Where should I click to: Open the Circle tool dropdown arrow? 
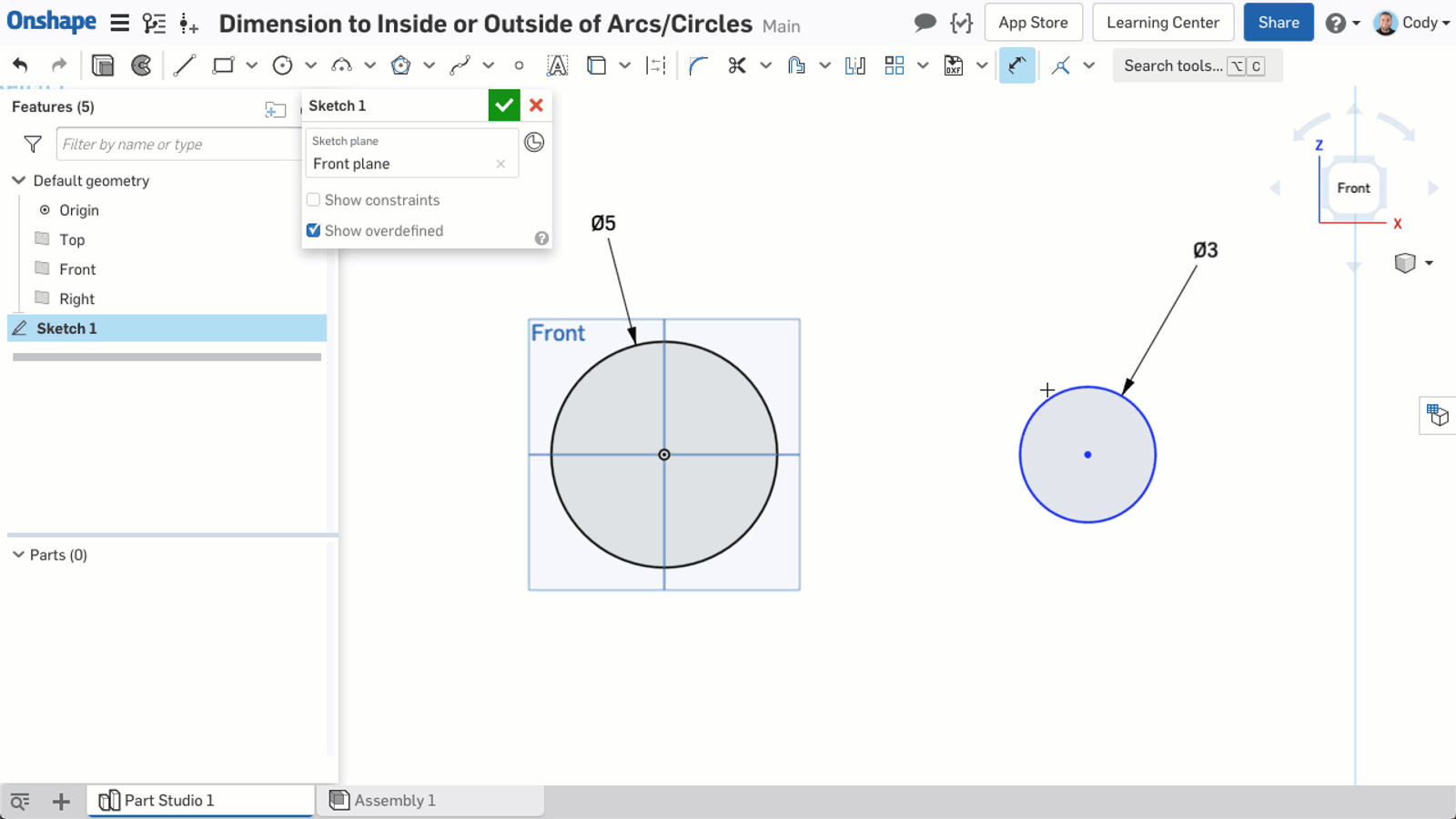point(310,65)
